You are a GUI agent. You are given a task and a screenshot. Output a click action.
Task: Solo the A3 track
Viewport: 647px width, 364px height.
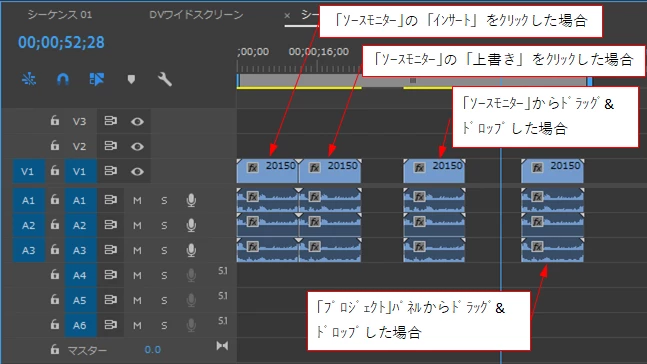[164, 251]
